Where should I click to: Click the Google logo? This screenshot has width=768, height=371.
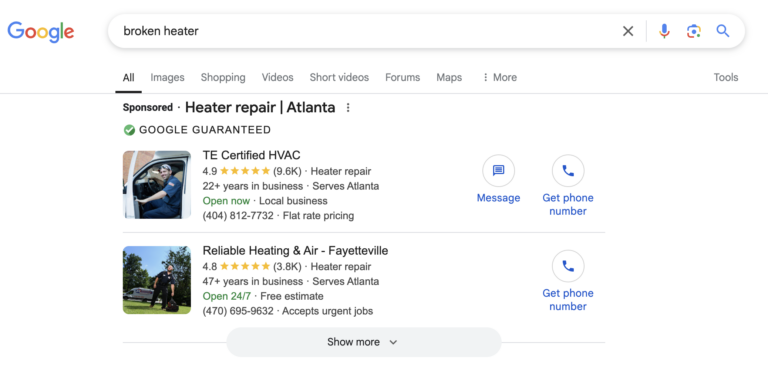click(x=41, y=32)
